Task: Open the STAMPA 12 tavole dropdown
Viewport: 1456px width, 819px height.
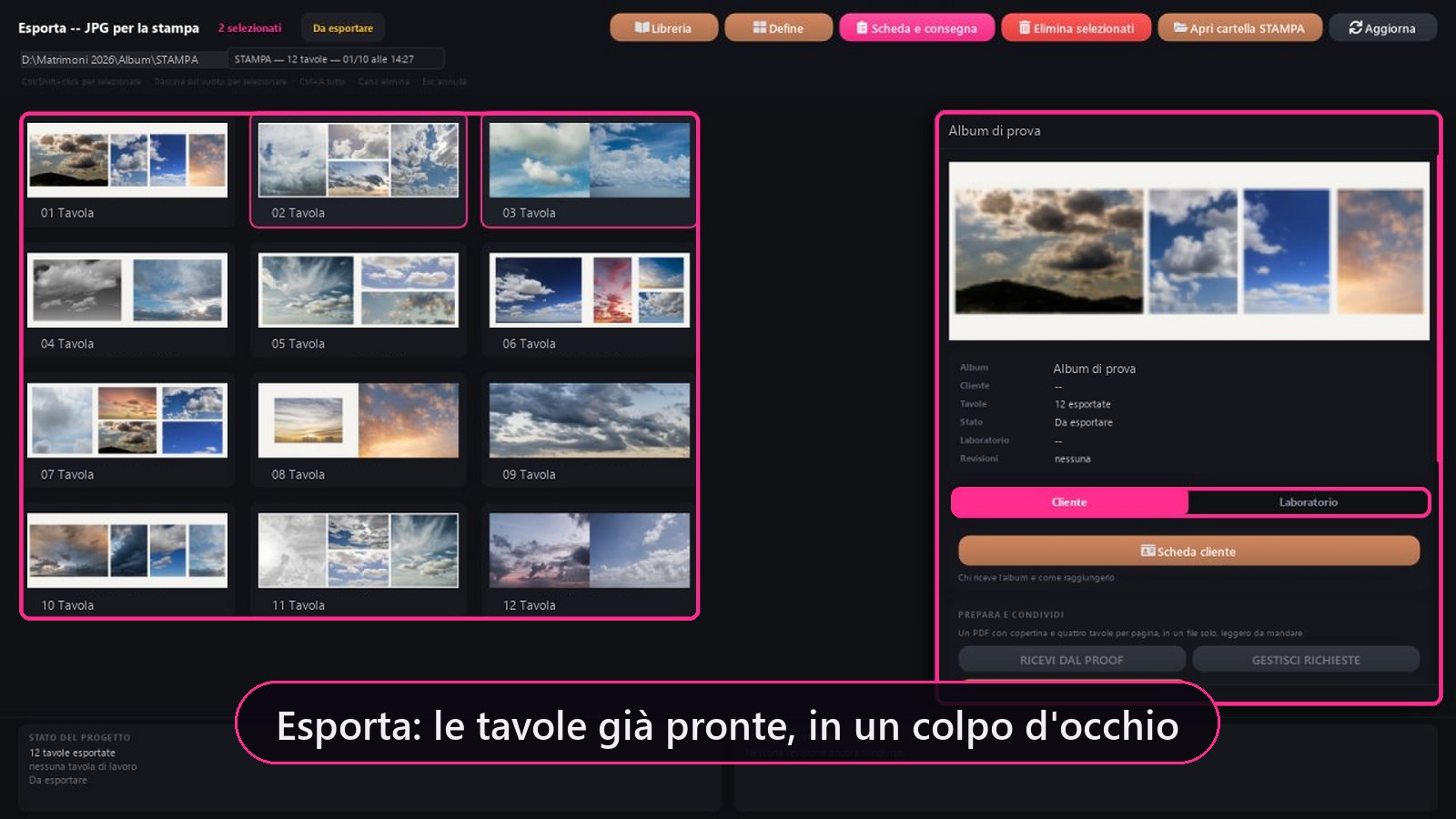Action: point(336,59)
